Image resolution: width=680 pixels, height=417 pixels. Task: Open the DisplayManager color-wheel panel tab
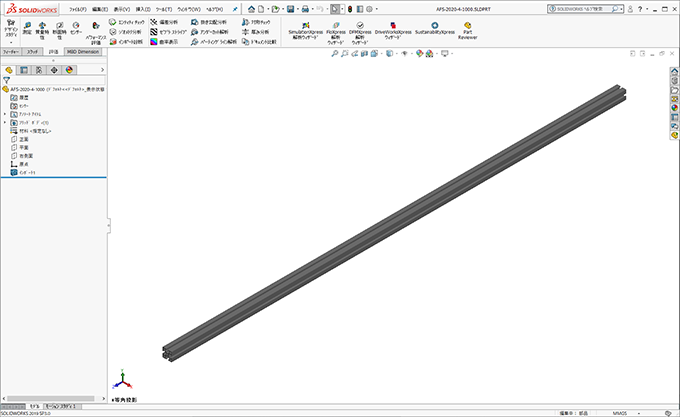(x=69, y=70)
